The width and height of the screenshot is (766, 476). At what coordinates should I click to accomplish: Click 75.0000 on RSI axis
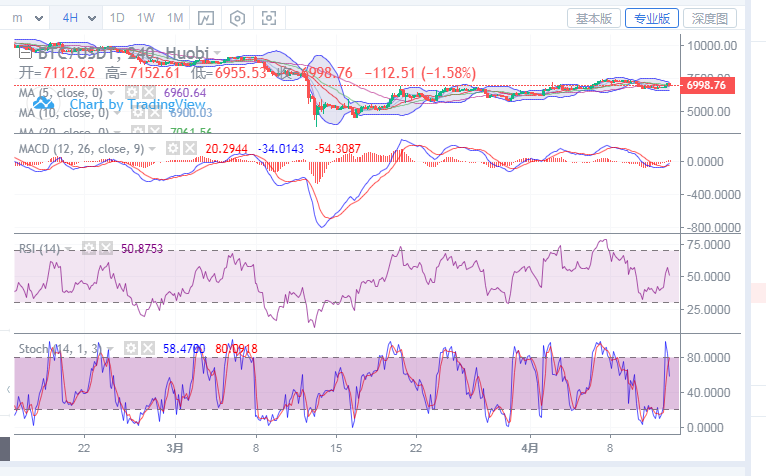pyautogui.click(x=709, y=244)
